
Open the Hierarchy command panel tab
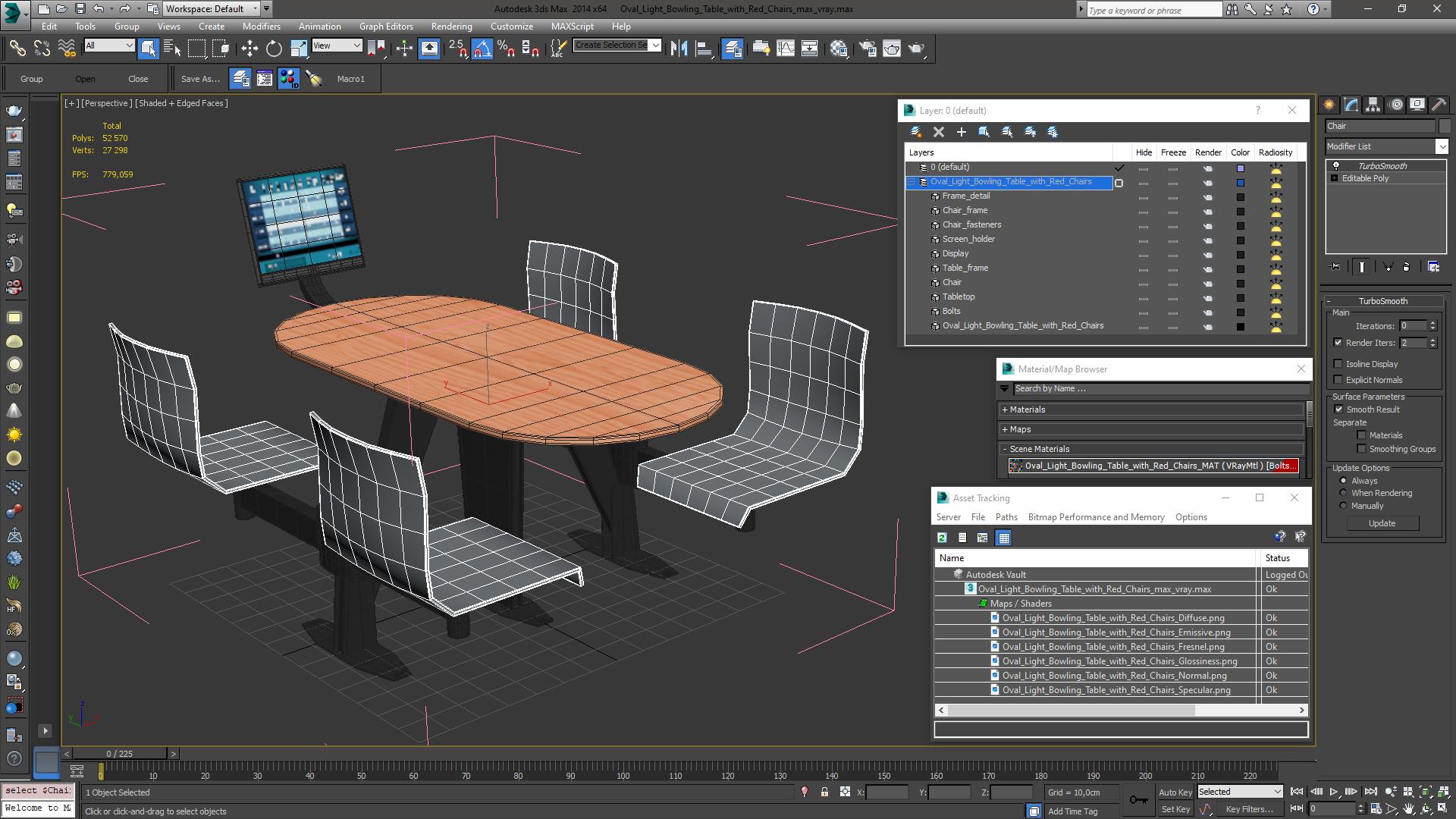(x=1373, y=105)
